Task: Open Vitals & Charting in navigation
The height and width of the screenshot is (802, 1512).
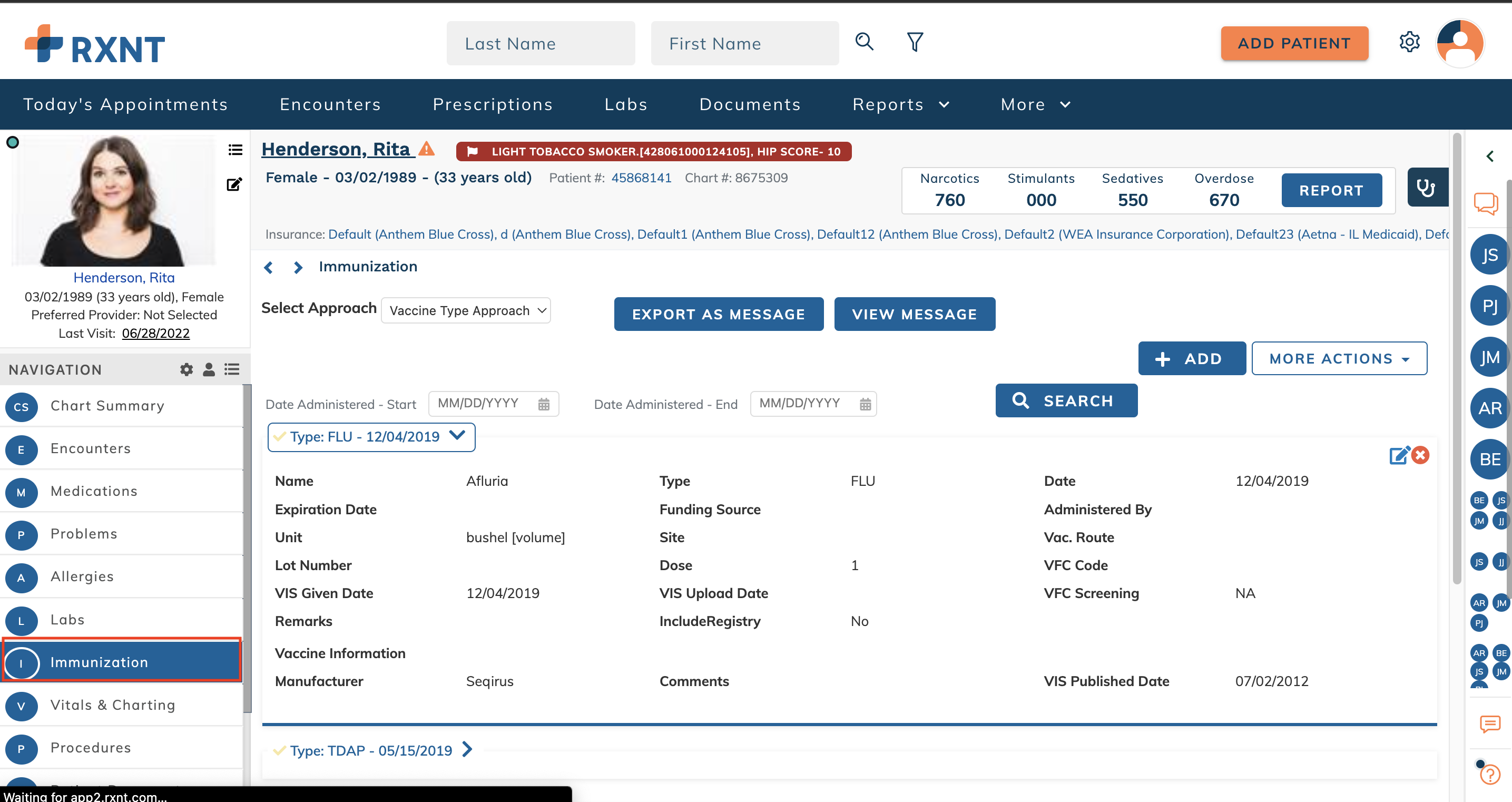Action: pos(122,705)
